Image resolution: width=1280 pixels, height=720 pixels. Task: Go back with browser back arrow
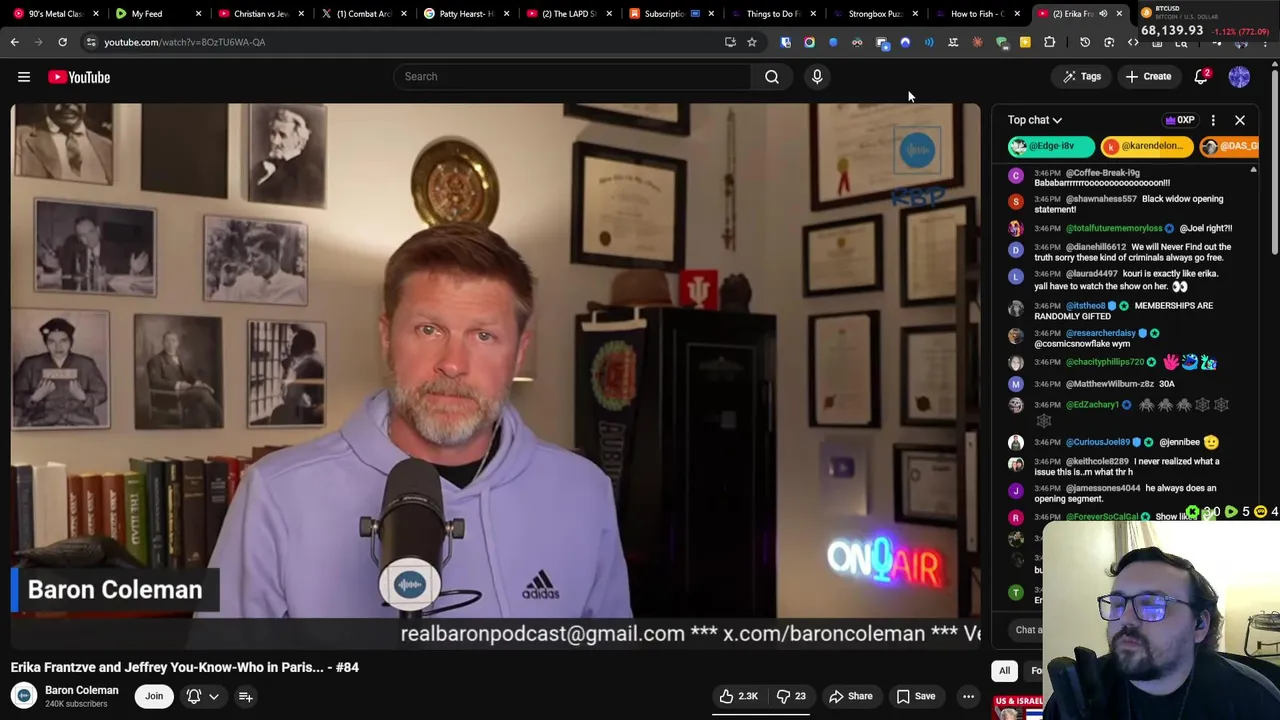[x=15, y=42]
